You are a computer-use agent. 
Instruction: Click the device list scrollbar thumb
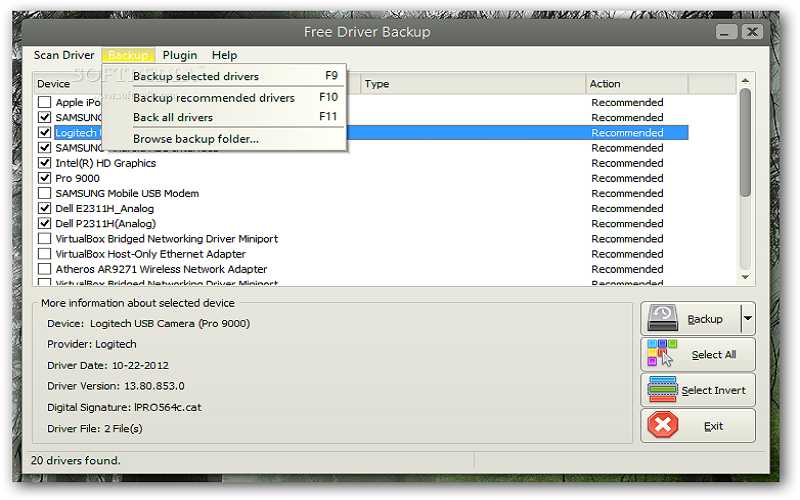(745, 142)
